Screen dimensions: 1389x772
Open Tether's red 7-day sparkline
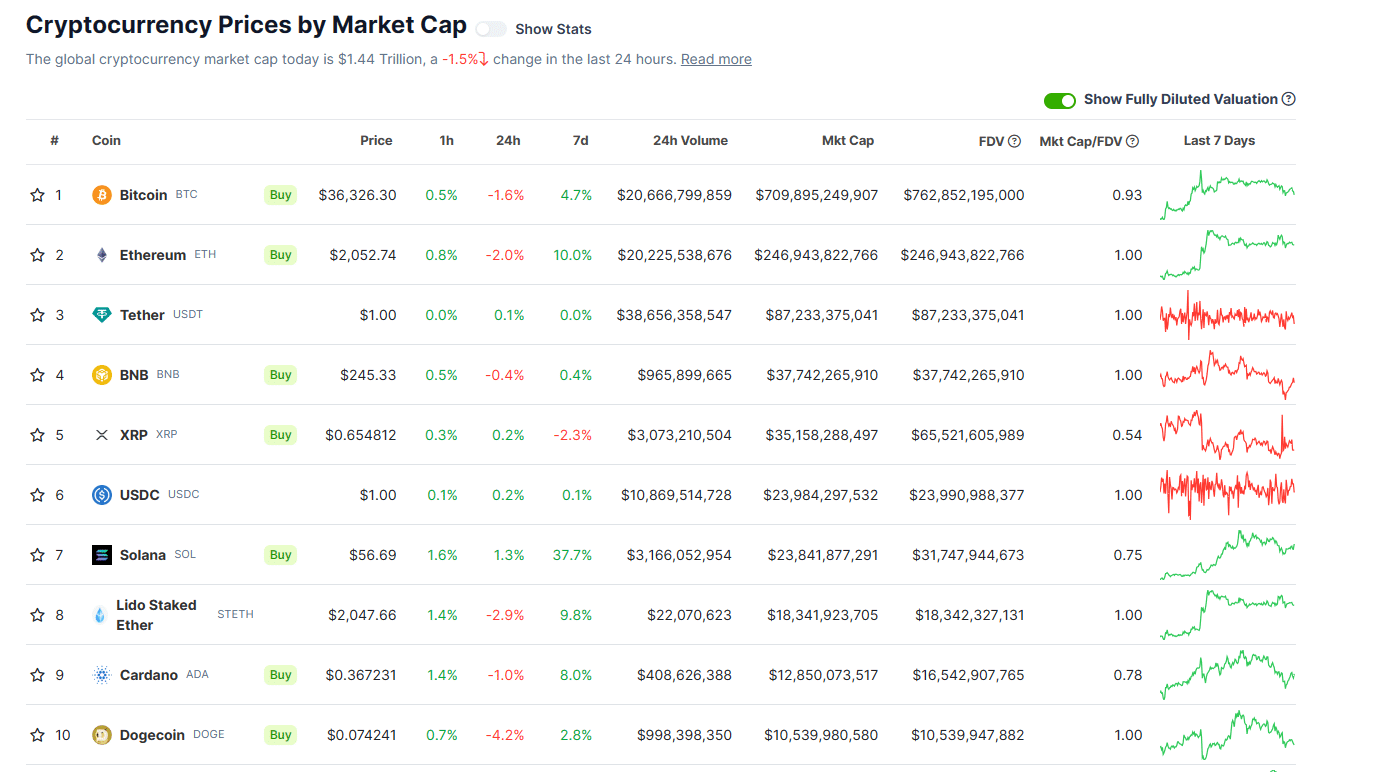coord(1227,315)
